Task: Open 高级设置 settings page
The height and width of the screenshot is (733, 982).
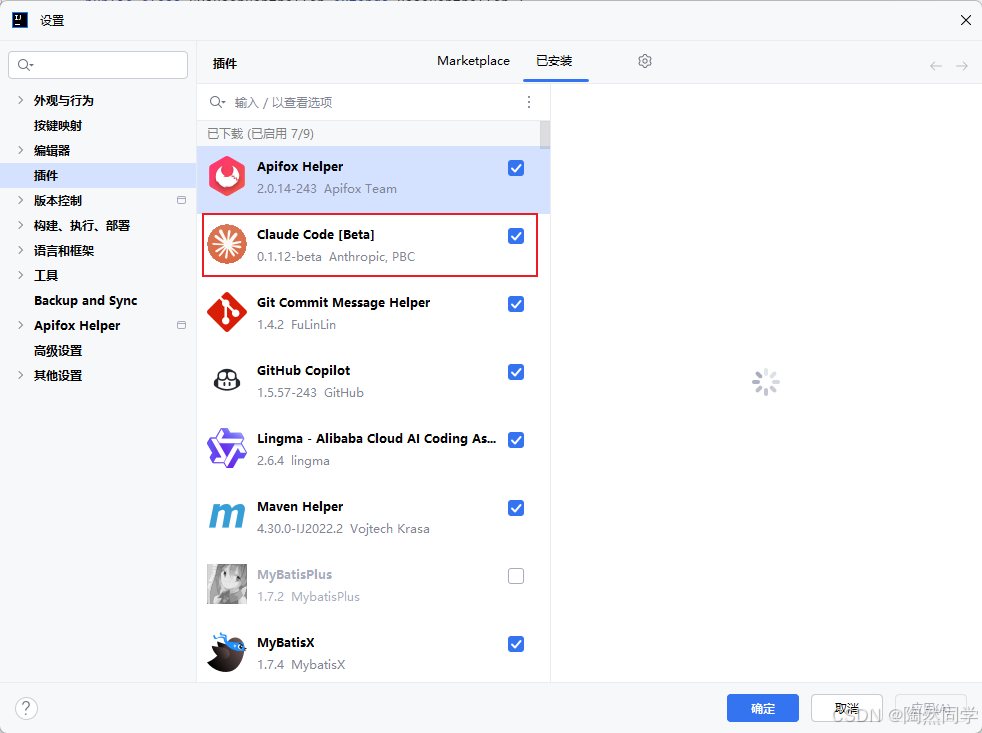Action: [58, 350]
